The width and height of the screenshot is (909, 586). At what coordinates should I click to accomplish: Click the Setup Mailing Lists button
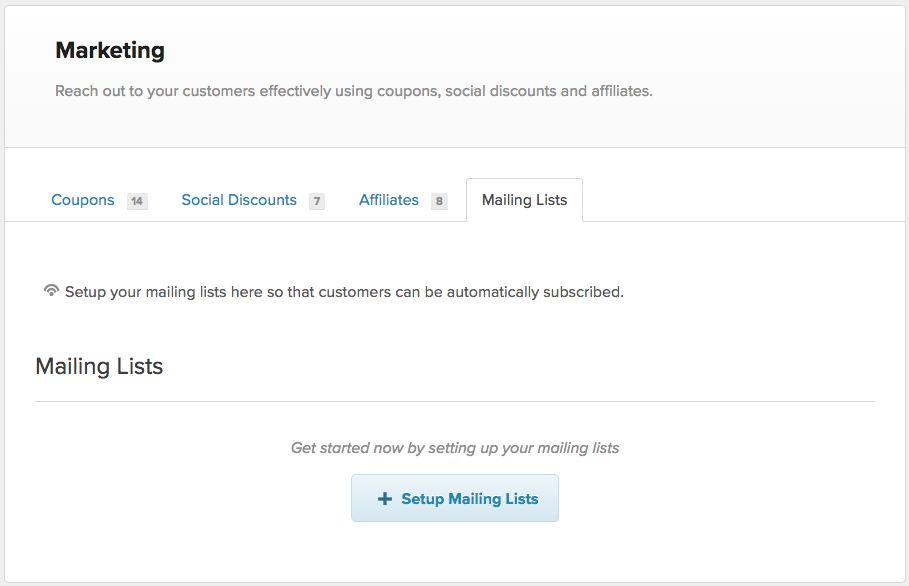455,498
